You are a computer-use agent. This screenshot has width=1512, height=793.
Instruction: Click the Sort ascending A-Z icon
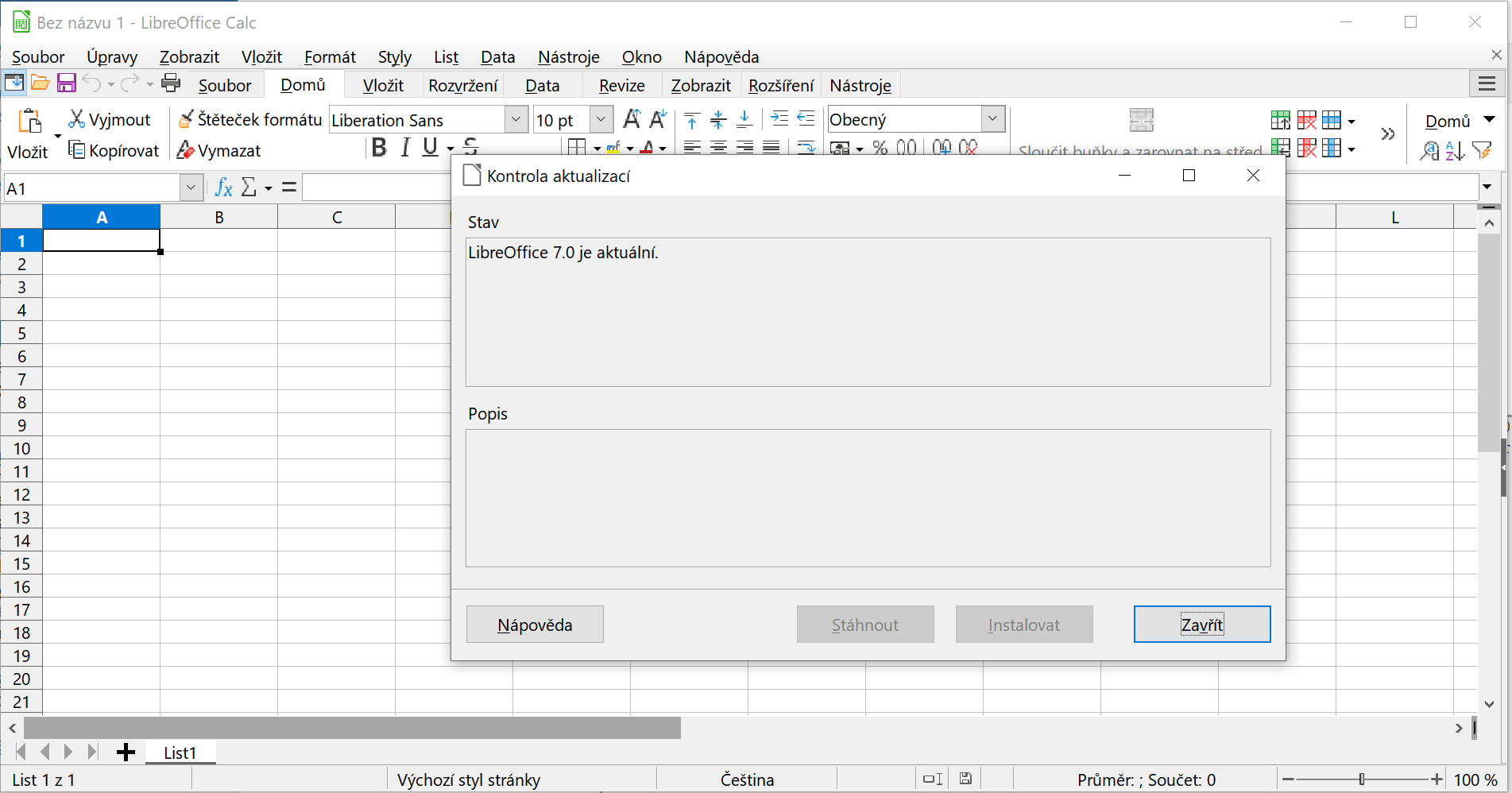click(1455, 150)
